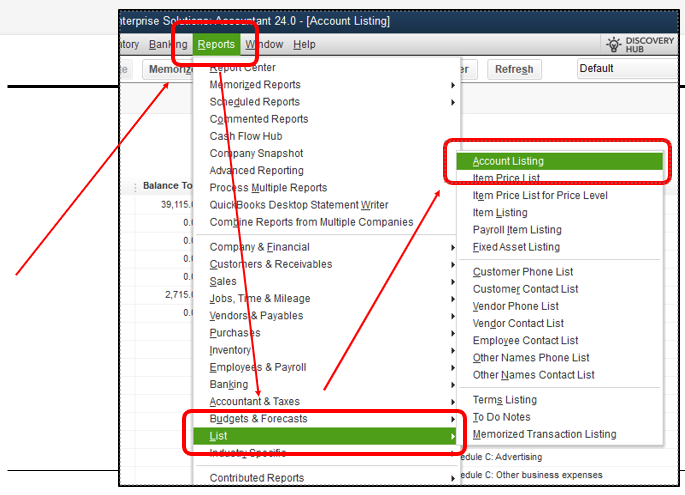Open the Default dropdown field

click(628, 69)
